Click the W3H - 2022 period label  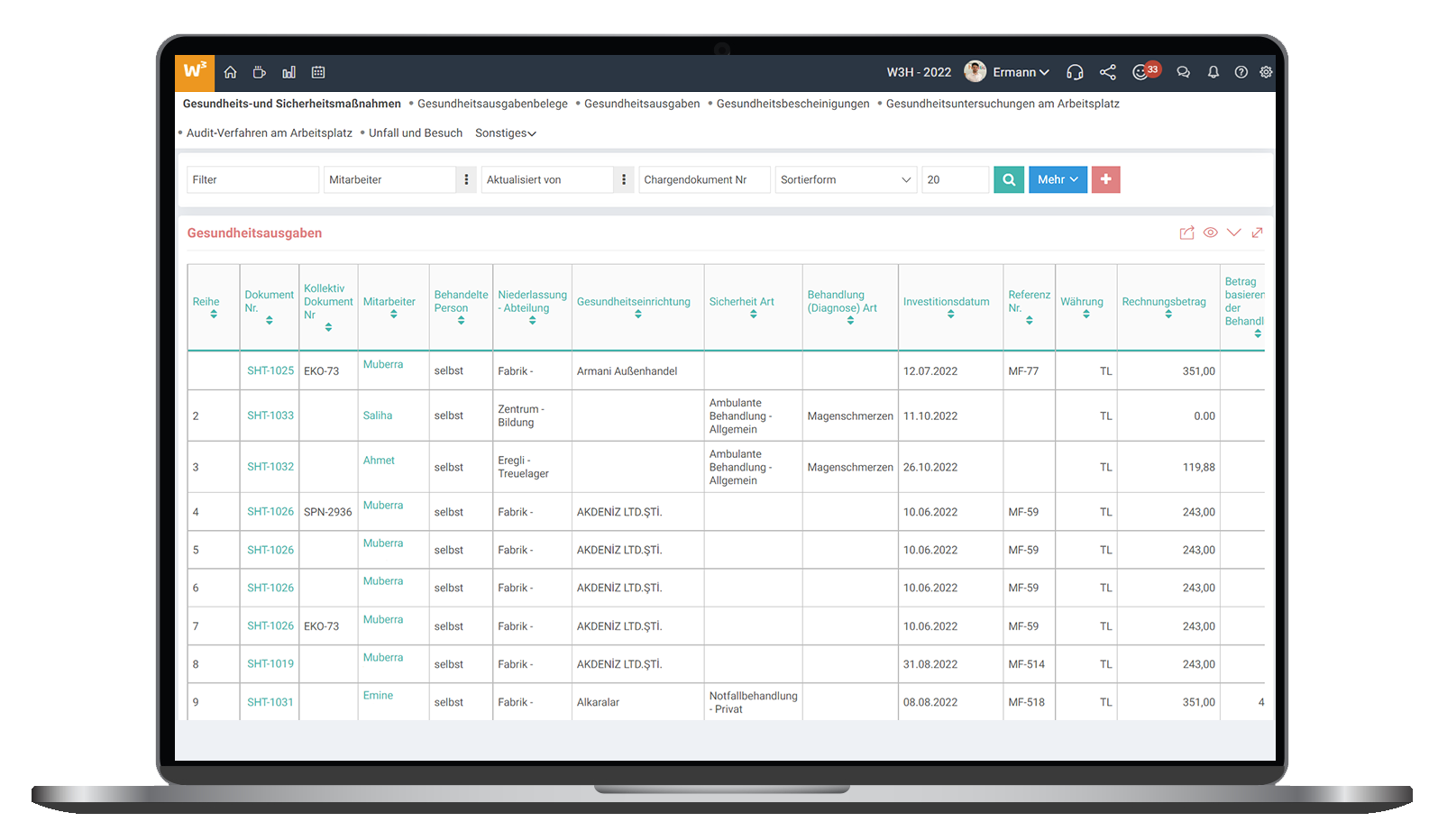tap(919, 72)
